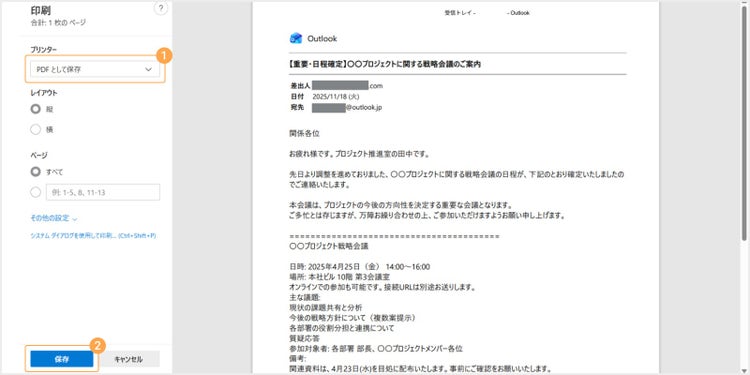Select the 縦 portrait layout radio button
Viewport: 750px width, 375px height.
tap(35, 109)
